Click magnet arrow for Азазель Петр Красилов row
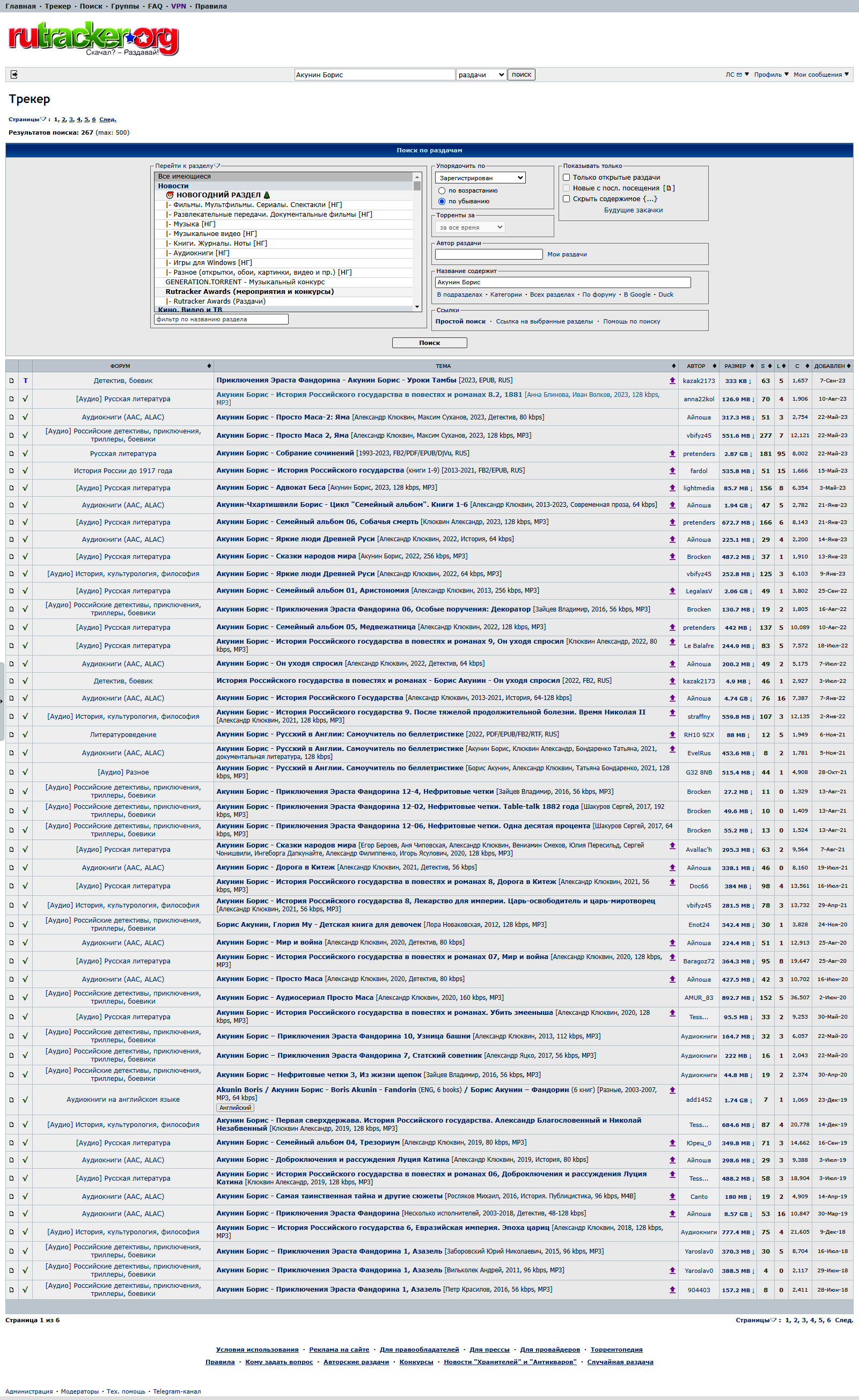The width and height of the screenshot is (859, 1400). coord(672,1290)
